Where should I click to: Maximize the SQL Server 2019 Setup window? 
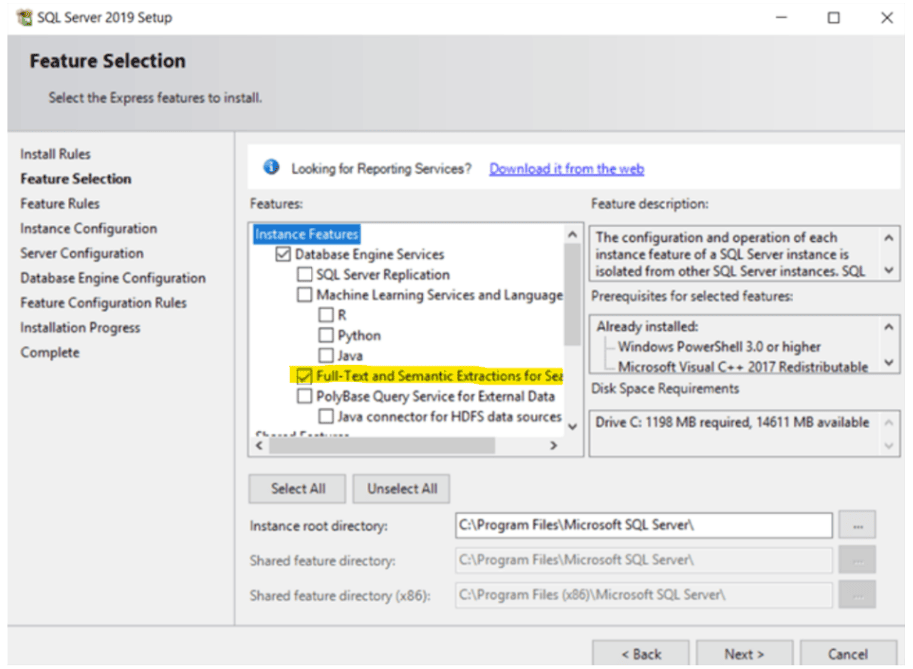tap(834, 17)
